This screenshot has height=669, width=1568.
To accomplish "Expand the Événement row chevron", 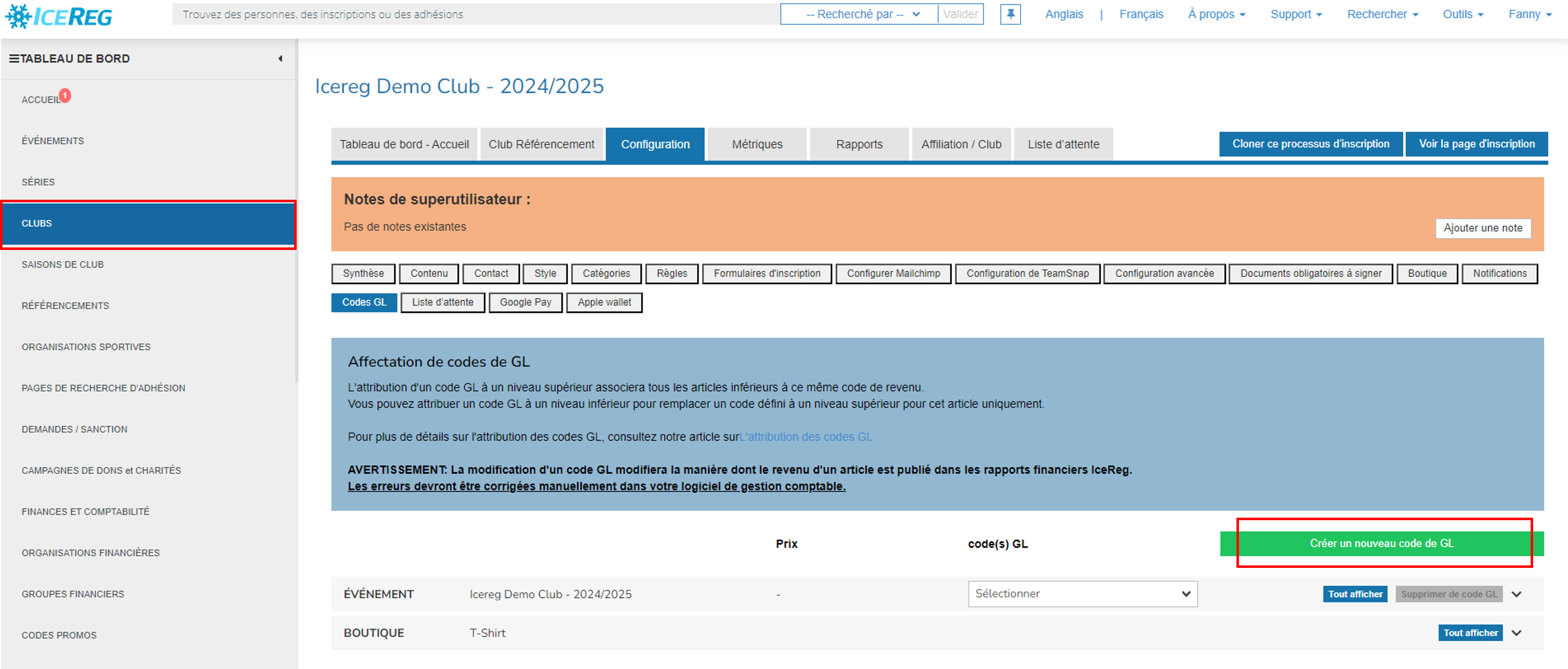I will [1516, 594].
